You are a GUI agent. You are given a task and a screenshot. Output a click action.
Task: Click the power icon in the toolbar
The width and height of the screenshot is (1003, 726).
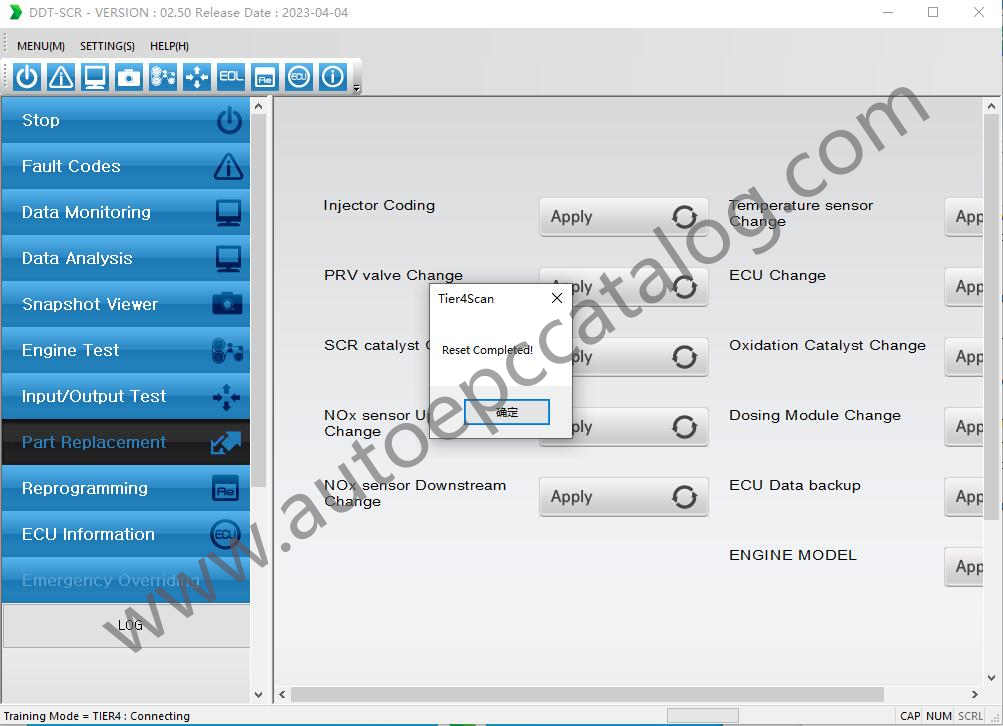[27, 77]
